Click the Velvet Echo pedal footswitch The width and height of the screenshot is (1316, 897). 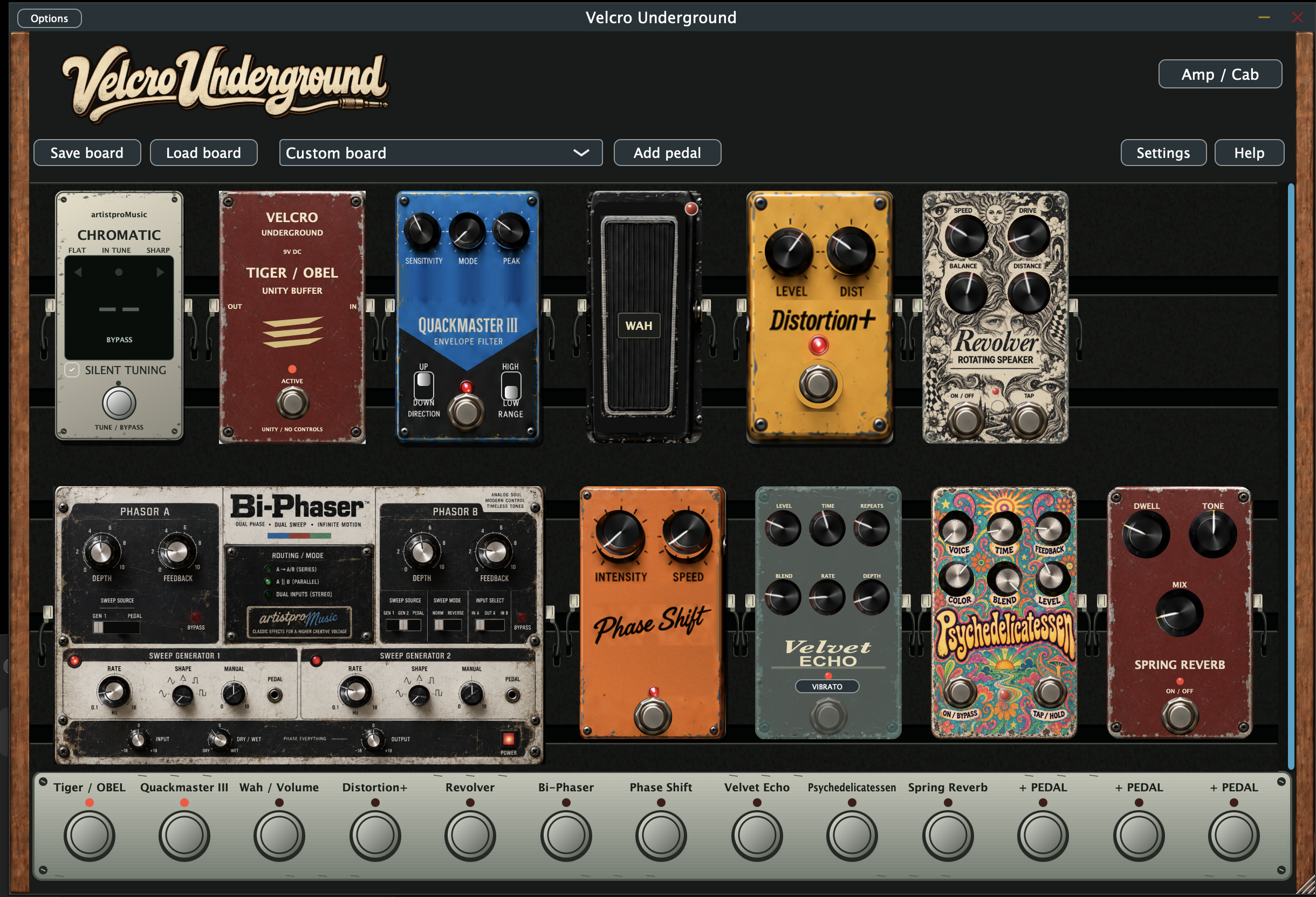pos(827,716)
